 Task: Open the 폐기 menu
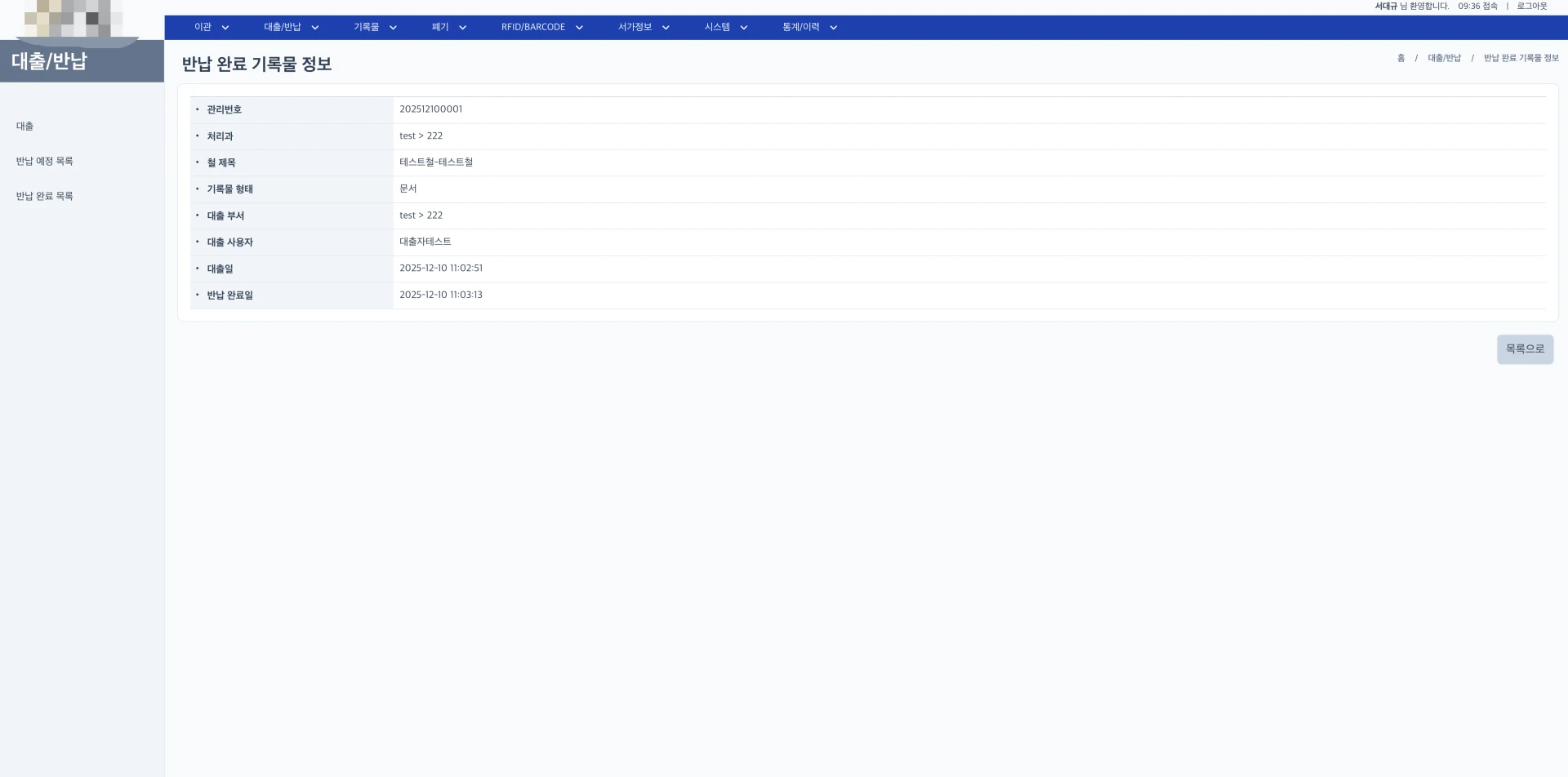point(441,27)
